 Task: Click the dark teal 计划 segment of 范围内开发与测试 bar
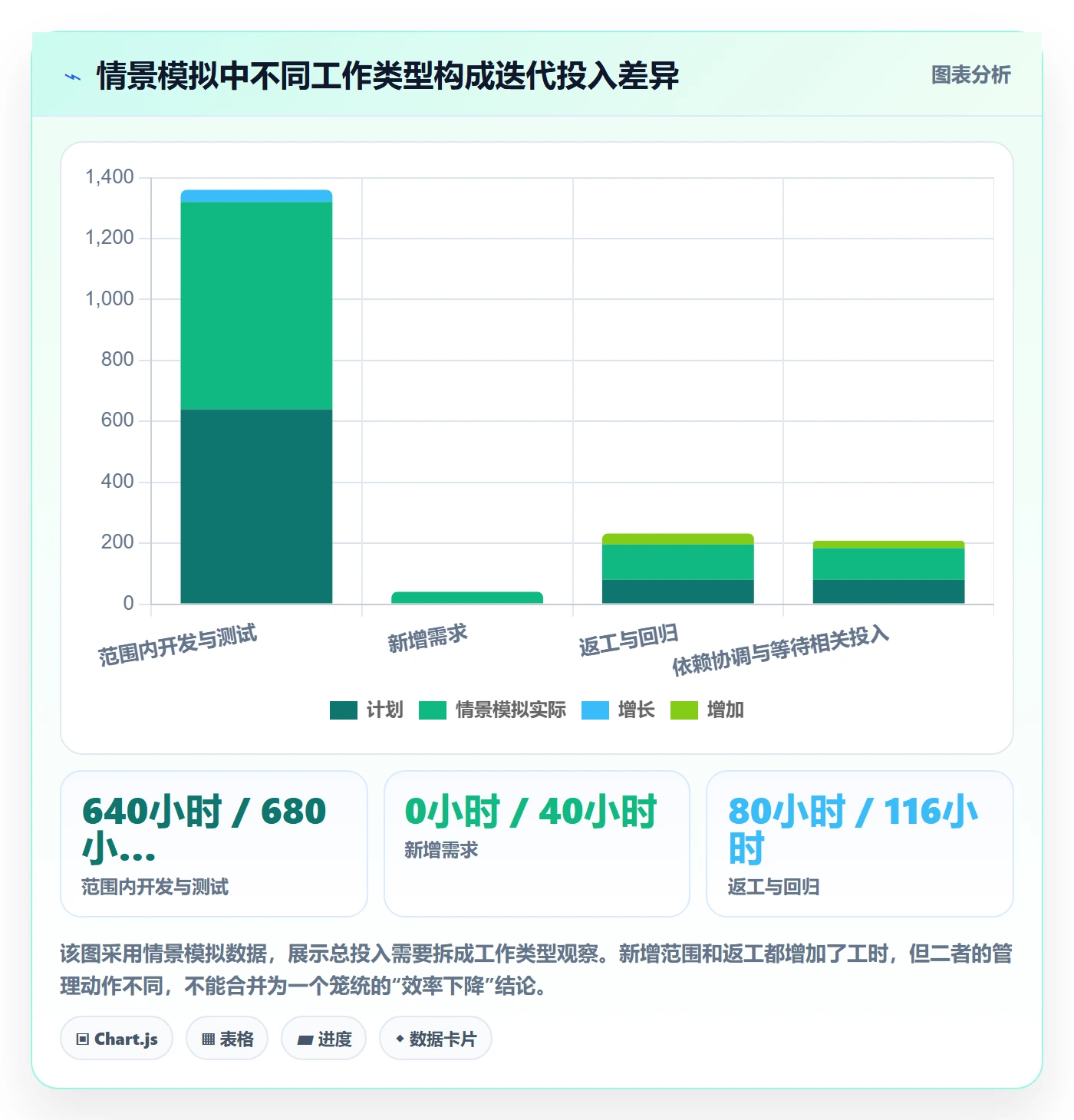(256, 506)
